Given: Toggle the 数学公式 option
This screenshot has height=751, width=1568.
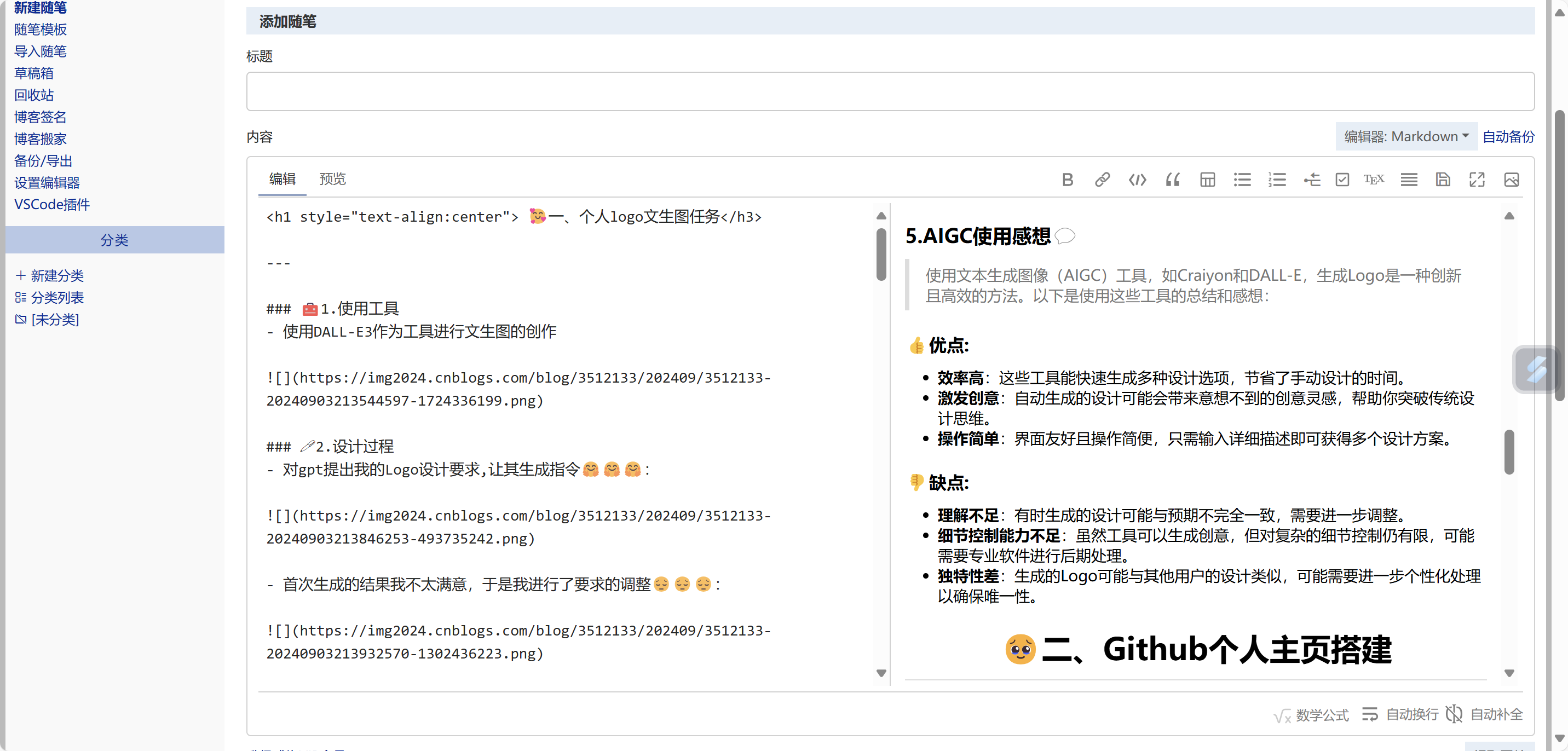Looking at the screenshot, I should coord(1311,714).
